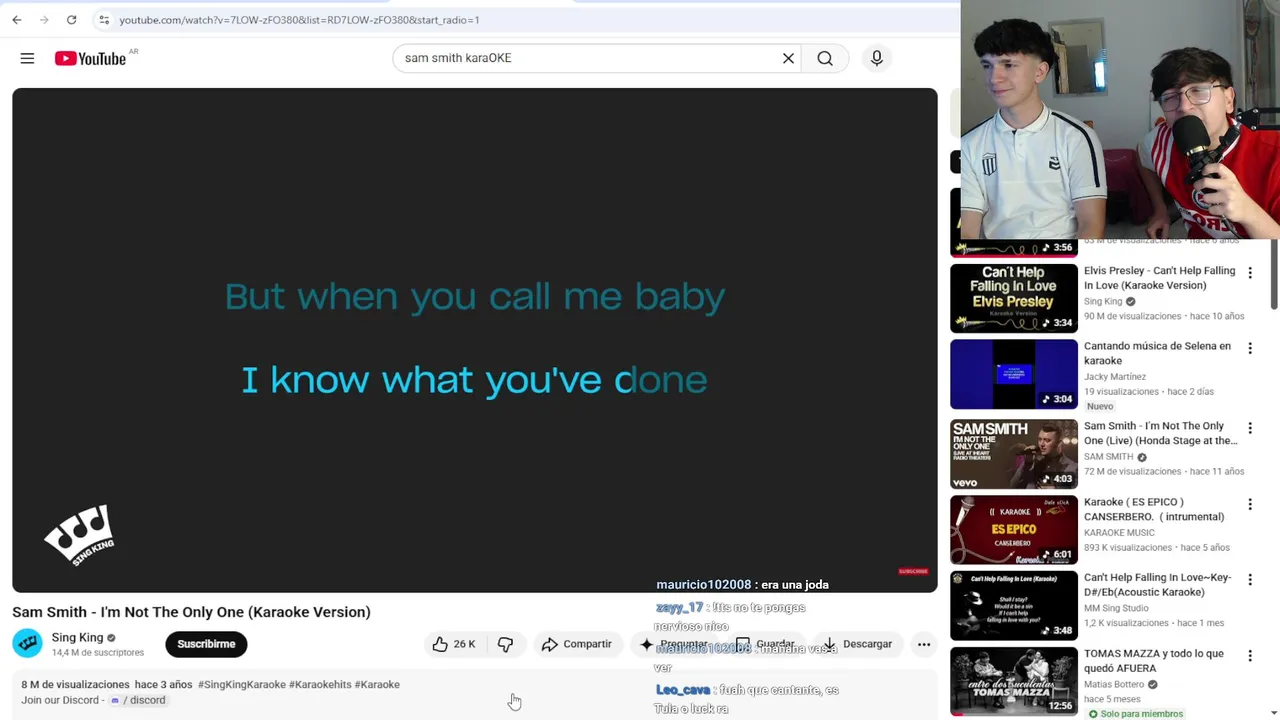Open Sam Smith I'm Not The Only One Live title

[x=1160, y=433]
